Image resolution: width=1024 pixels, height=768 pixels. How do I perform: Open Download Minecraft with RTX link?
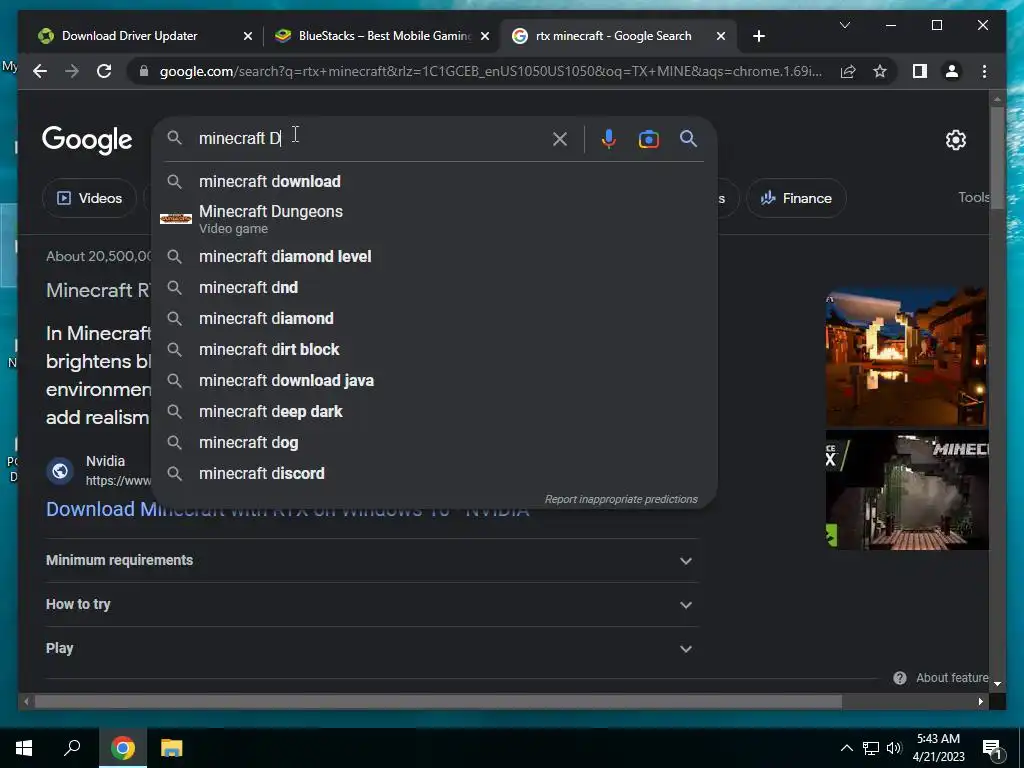(287, 509)
